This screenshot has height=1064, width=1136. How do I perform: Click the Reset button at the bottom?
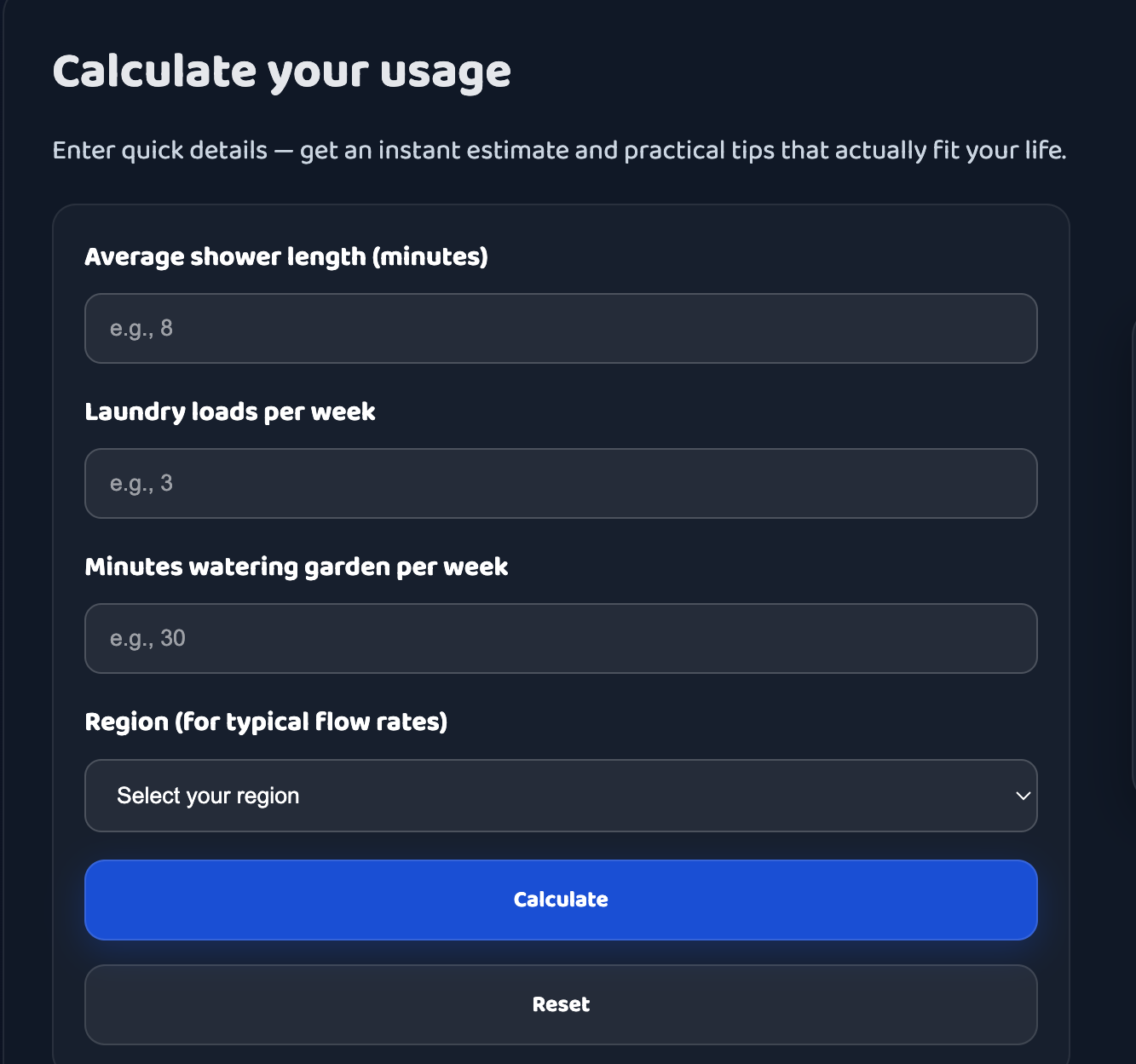click(x=561, y=1004)
